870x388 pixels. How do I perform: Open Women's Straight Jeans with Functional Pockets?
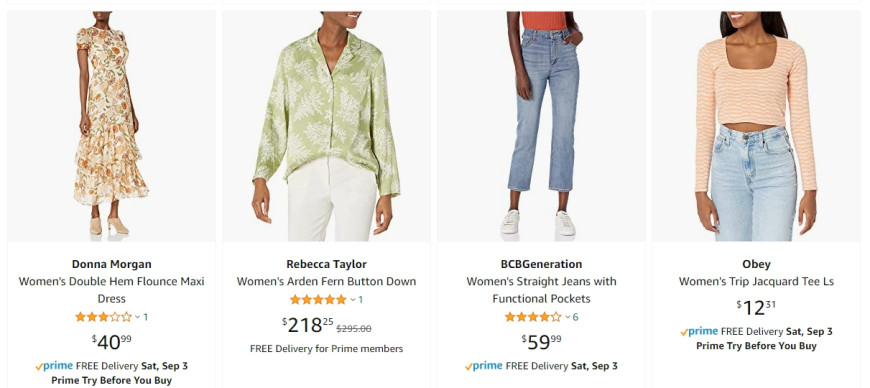point(541,290)
